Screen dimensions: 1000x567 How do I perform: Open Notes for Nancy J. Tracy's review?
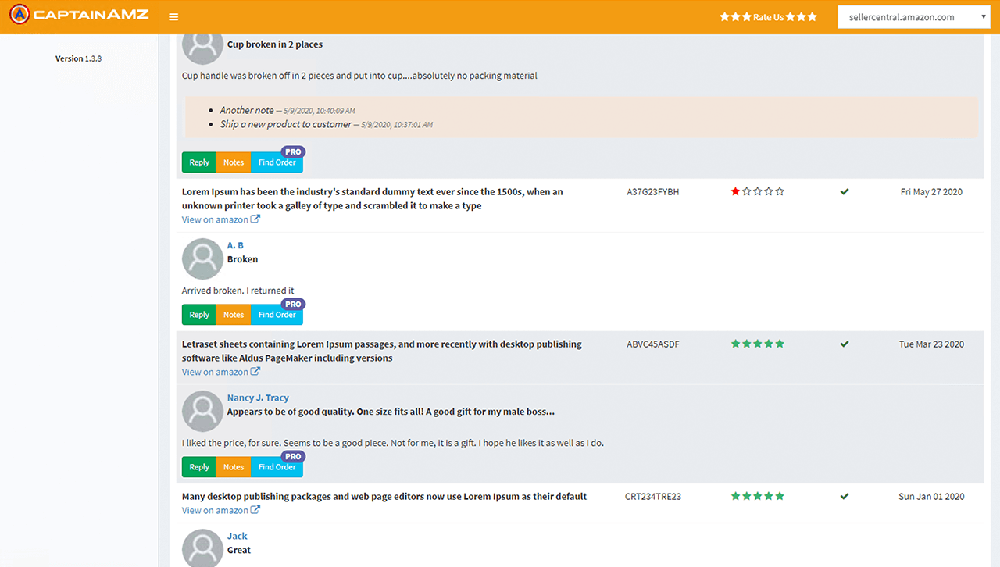tap(233, 467)
